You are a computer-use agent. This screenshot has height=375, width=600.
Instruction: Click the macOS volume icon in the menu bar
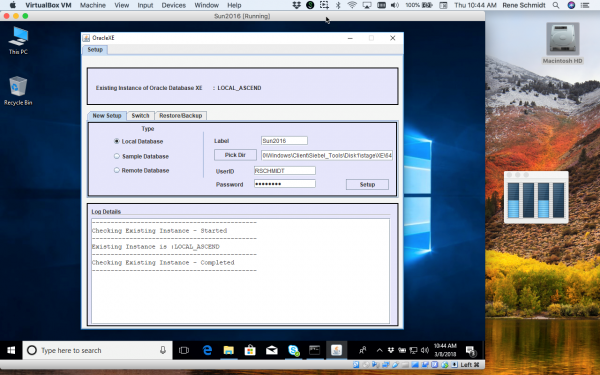(x=395, y=5)
